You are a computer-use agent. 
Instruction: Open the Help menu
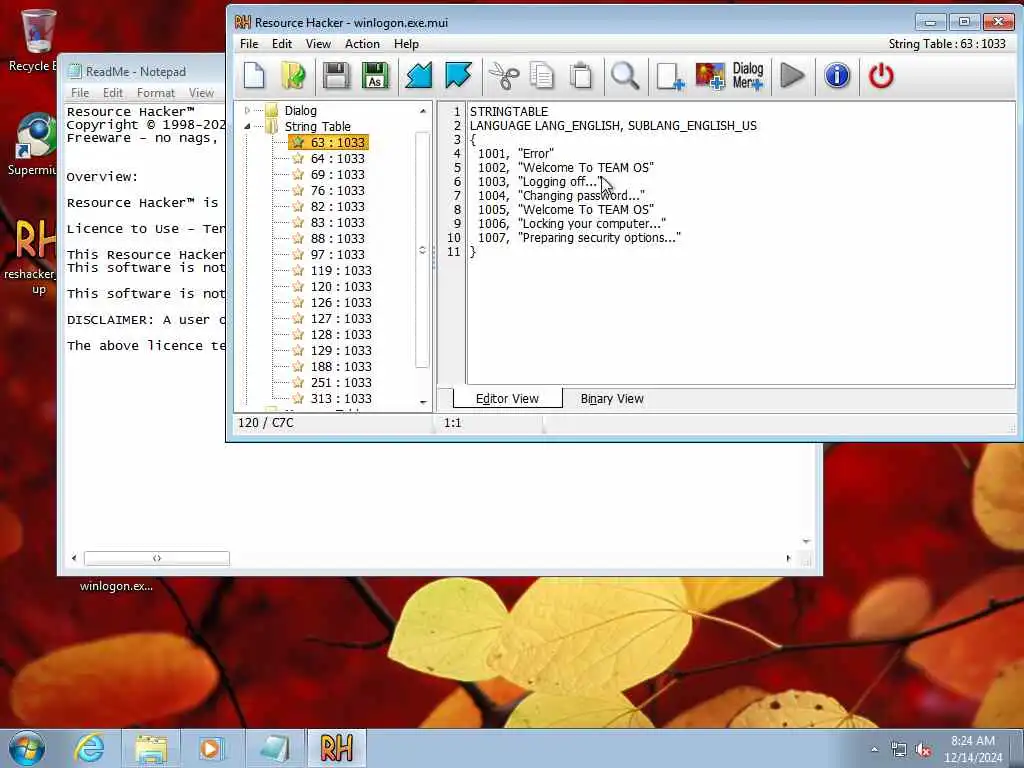point(406,44)
